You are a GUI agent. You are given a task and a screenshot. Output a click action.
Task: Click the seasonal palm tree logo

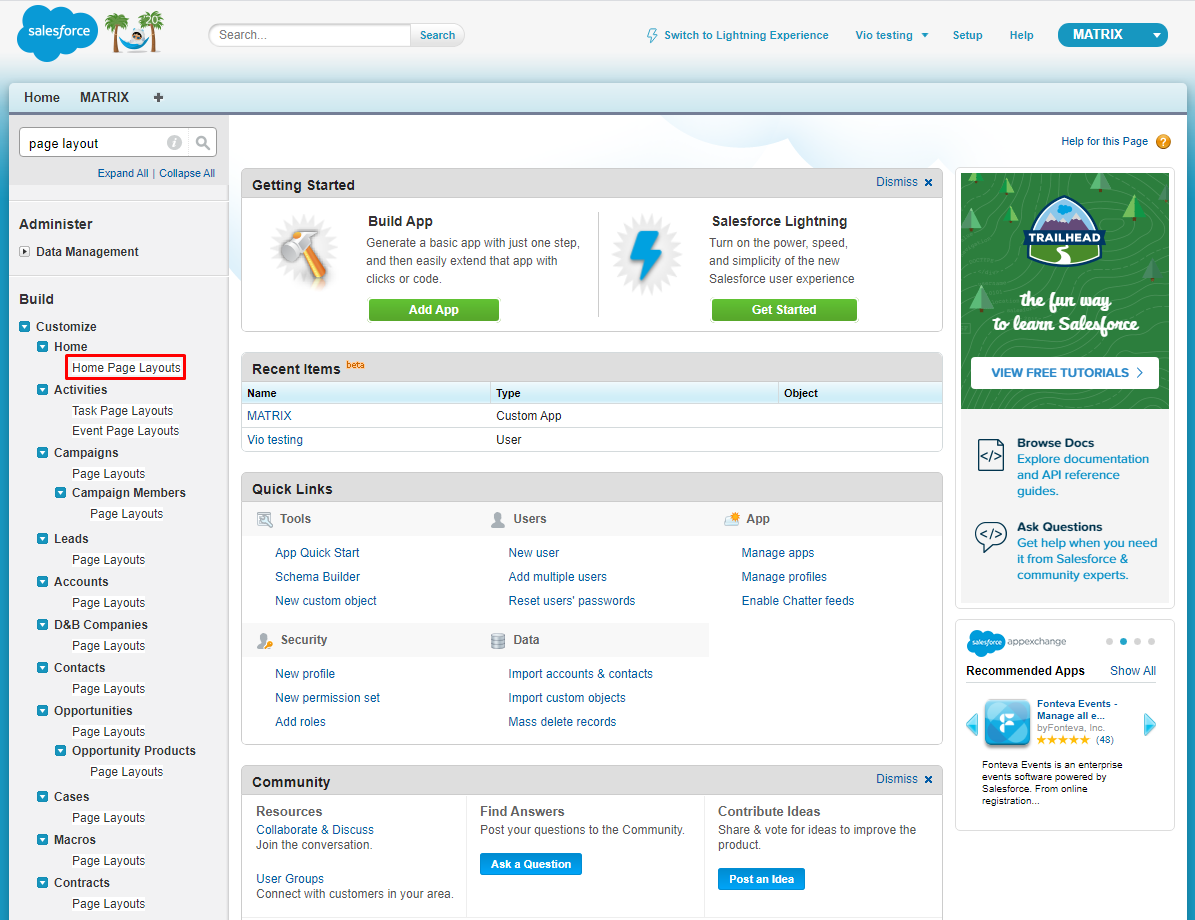[x=136, y=32]
